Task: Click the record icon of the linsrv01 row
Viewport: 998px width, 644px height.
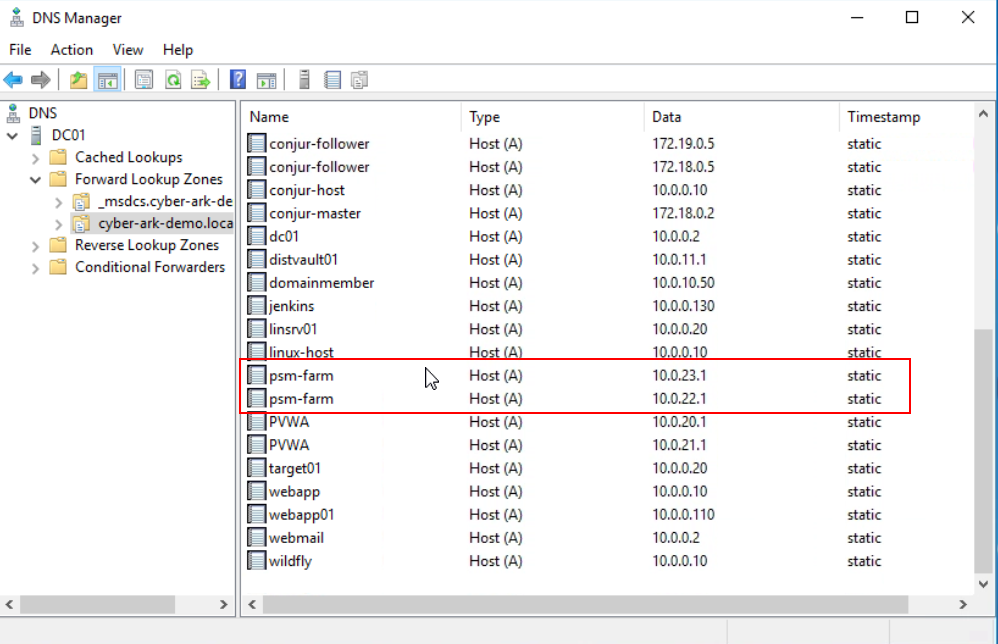Action: pos(257,329)
